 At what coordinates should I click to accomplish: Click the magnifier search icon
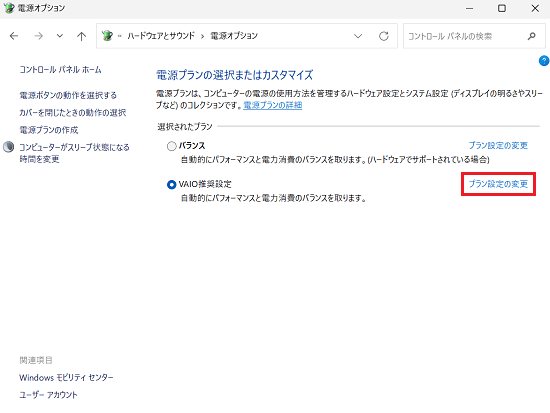point(532,36)
